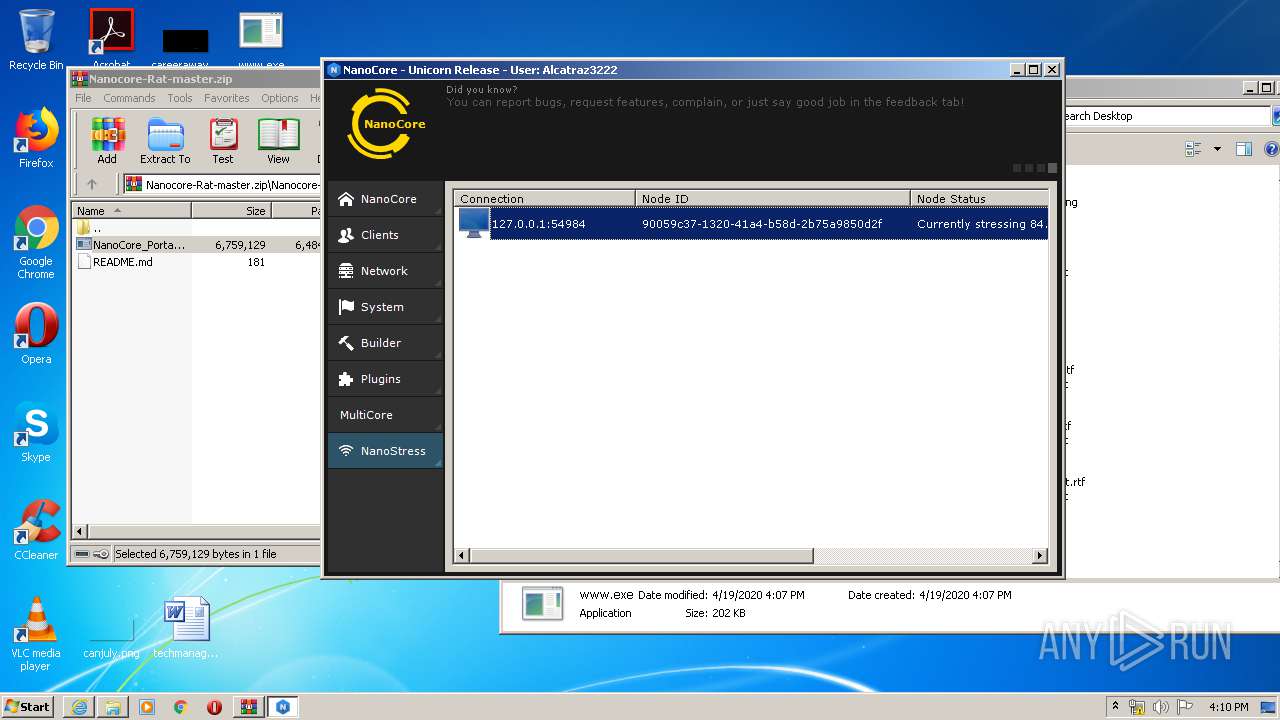Open VLC media player shortcut
Viewport: 1280px width, 720px height.
[36, 634]
